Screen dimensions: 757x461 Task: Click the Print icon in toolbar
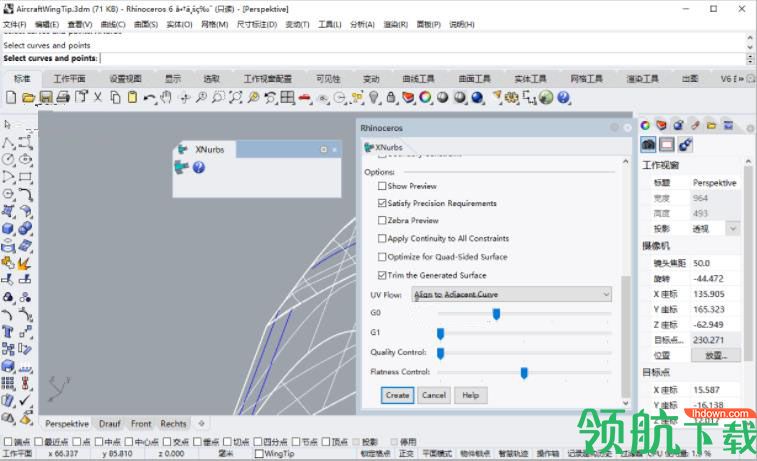tap(63, 98)
